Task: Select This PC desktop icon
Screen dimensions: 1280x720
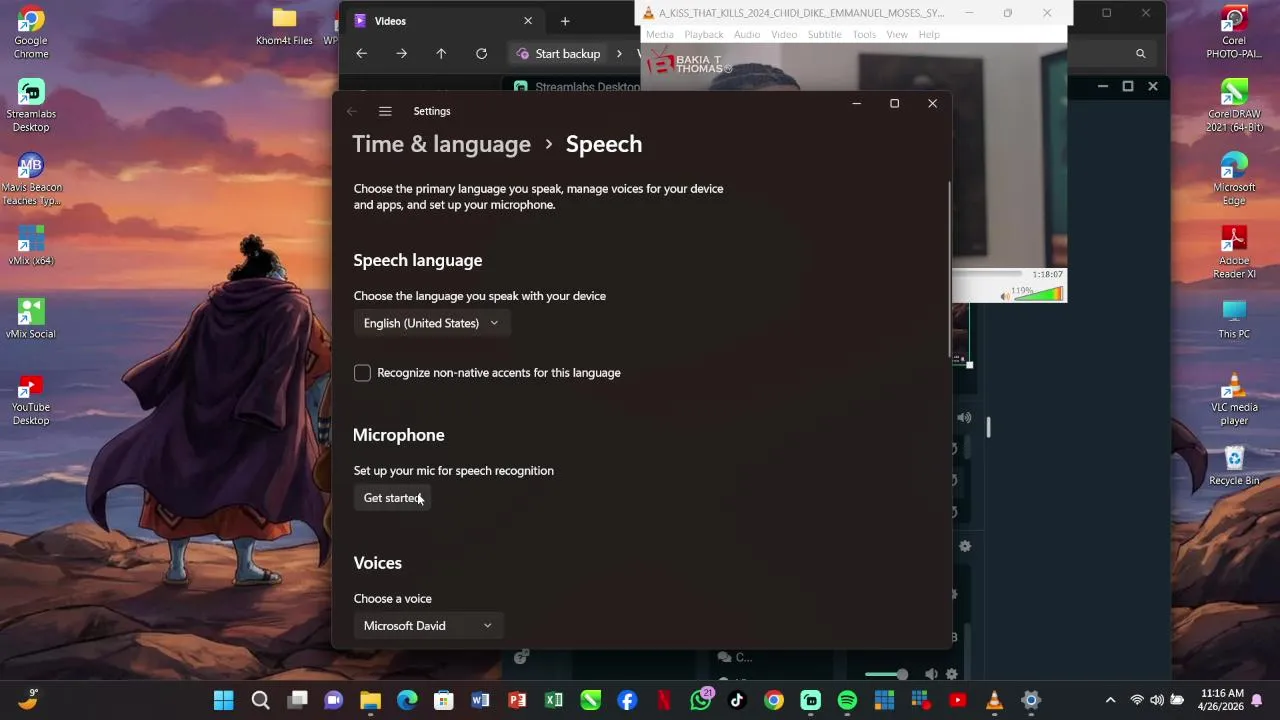Action: tap(1234, 319)
